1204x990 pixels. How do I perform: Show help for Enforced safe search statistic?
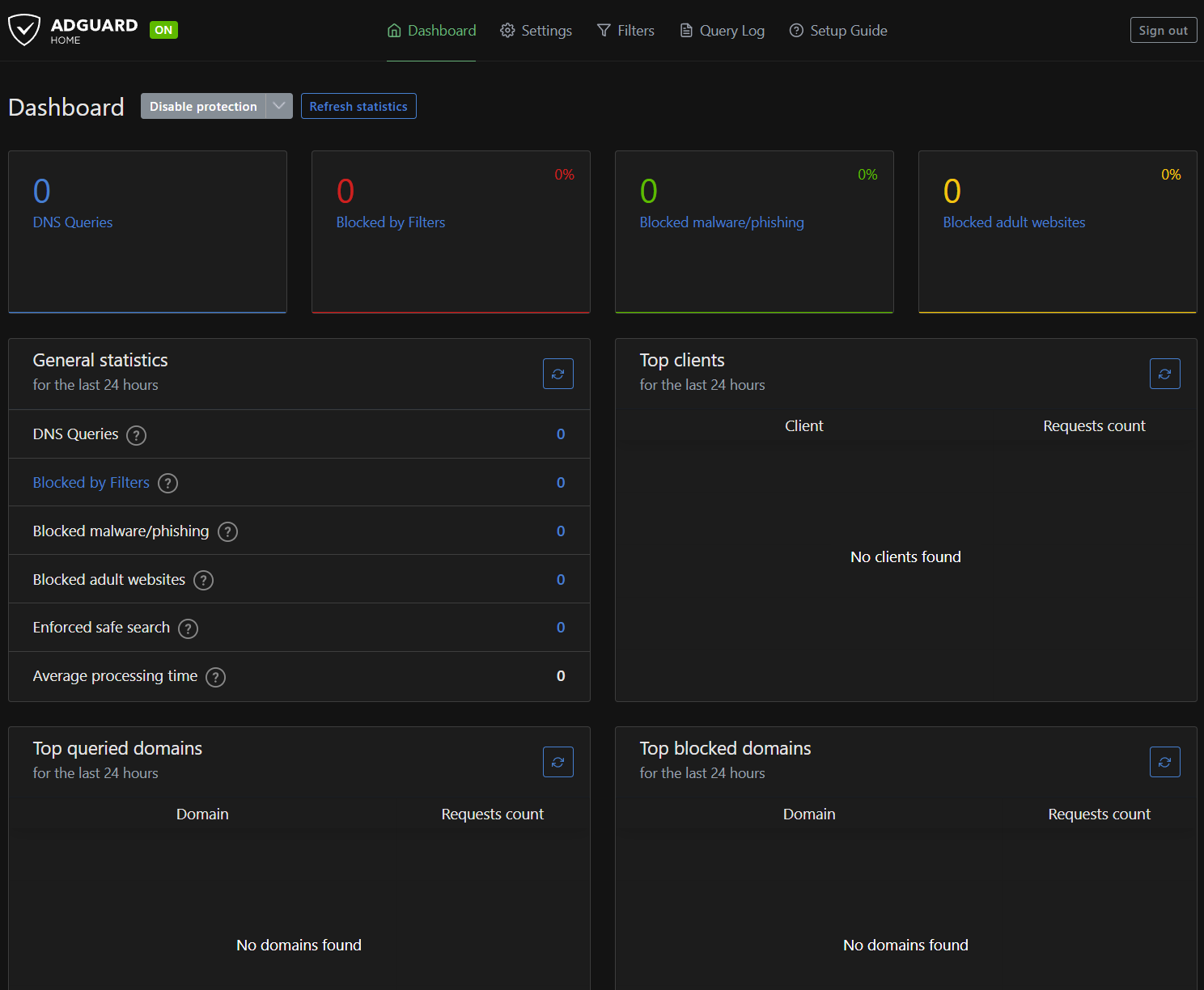[188, 628]
